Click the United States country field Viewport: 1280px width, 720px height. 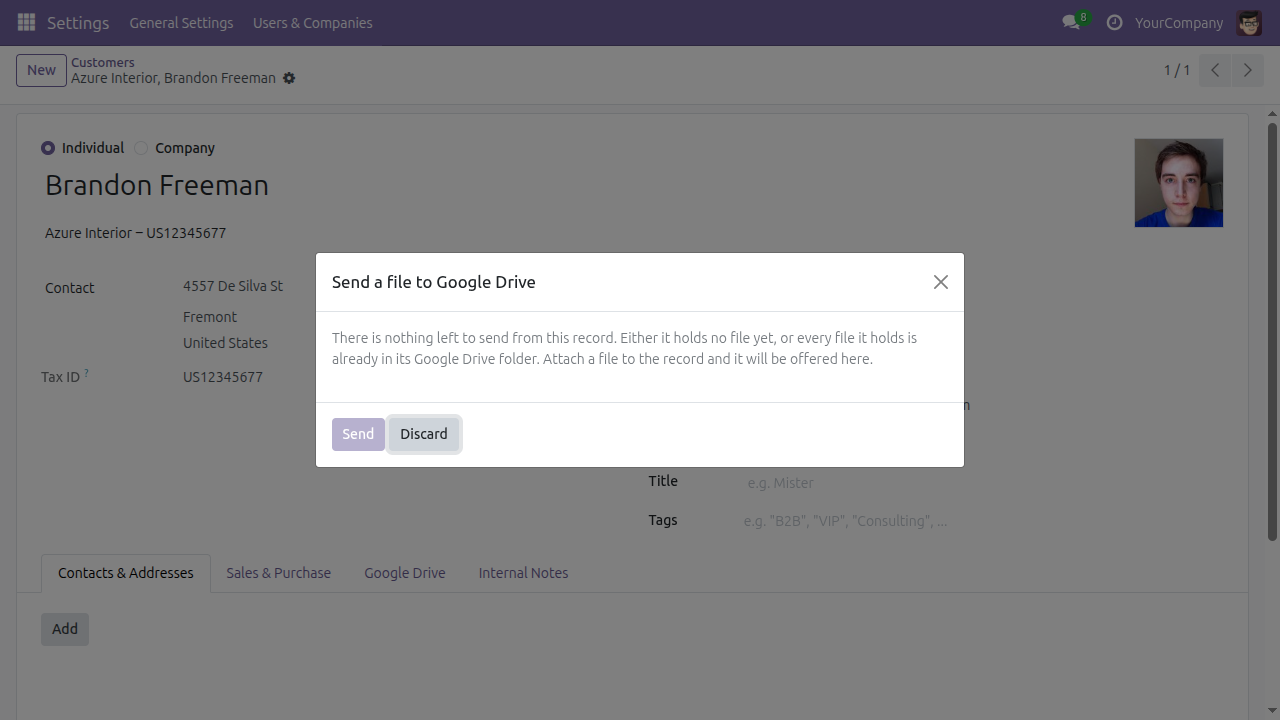click(225, 343)
